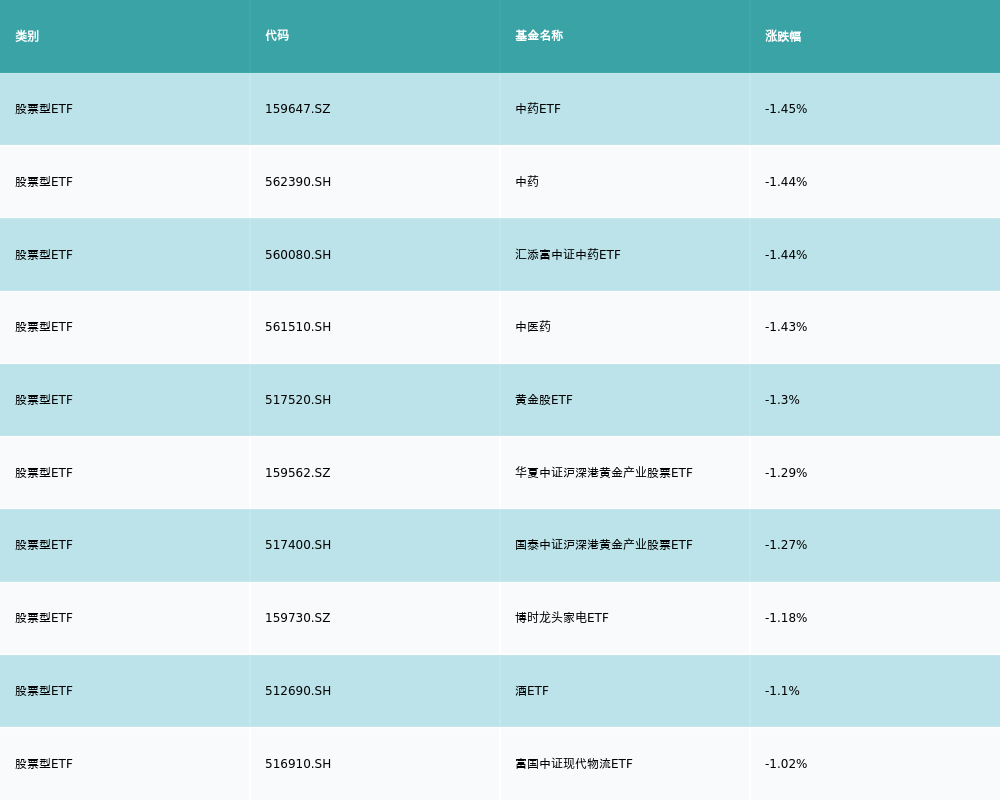Click the -1.45% change value
Image resolution: width=1000 pixels, height=800 pixels.
(x=786, y=109)
